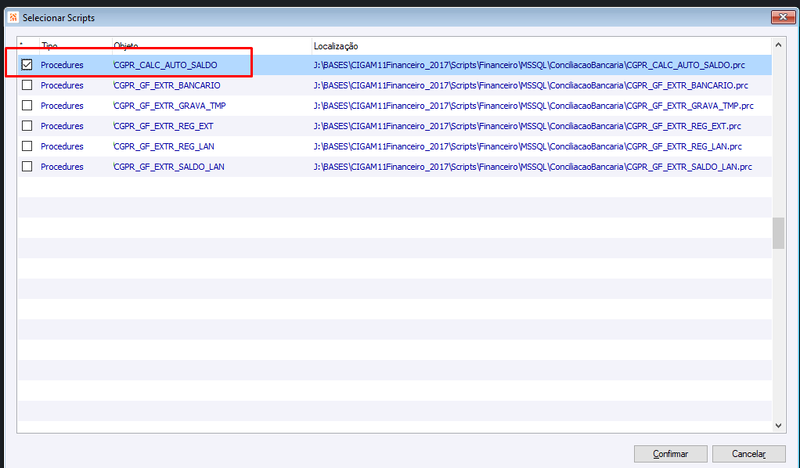The width and height of the screenshot is (800, 468).
Task: Check the CGPR_GF_EXTR_GRAVA_TMP checkbox
Action: click(x=27, y=106)
